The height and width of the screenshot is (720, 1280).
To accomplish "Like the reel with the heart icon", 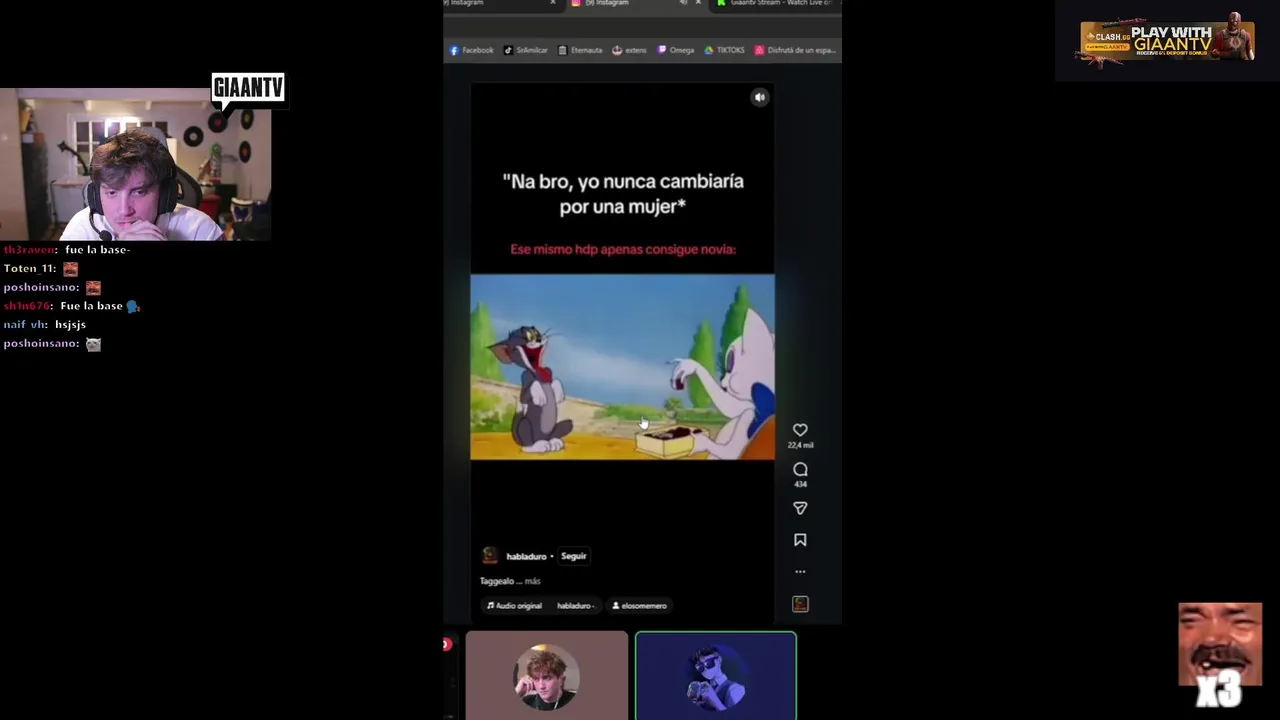I will pyautogui.click(x=800, y=430).
